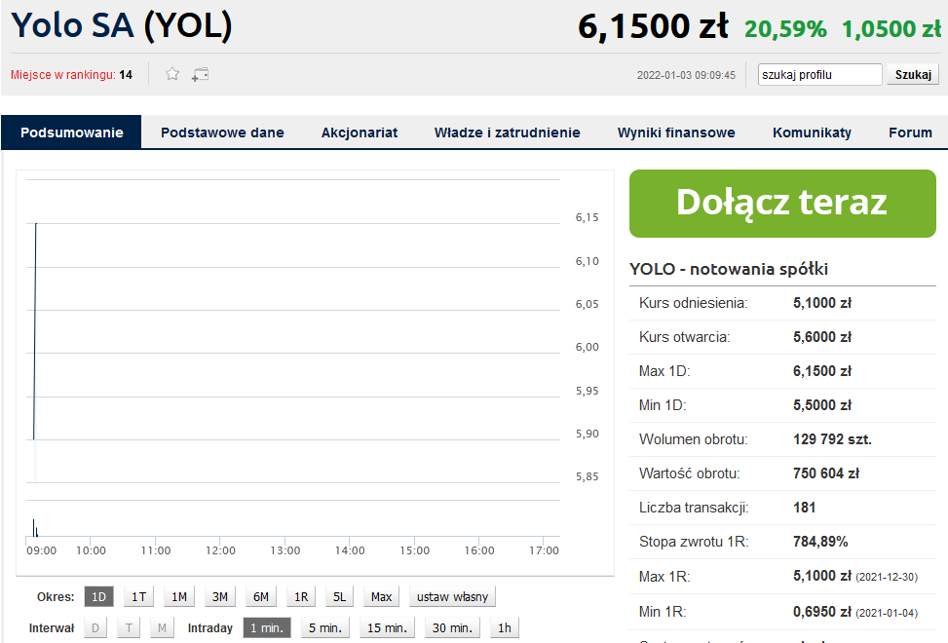
Task: Show the Max period chart
Action: coord(381,596)
